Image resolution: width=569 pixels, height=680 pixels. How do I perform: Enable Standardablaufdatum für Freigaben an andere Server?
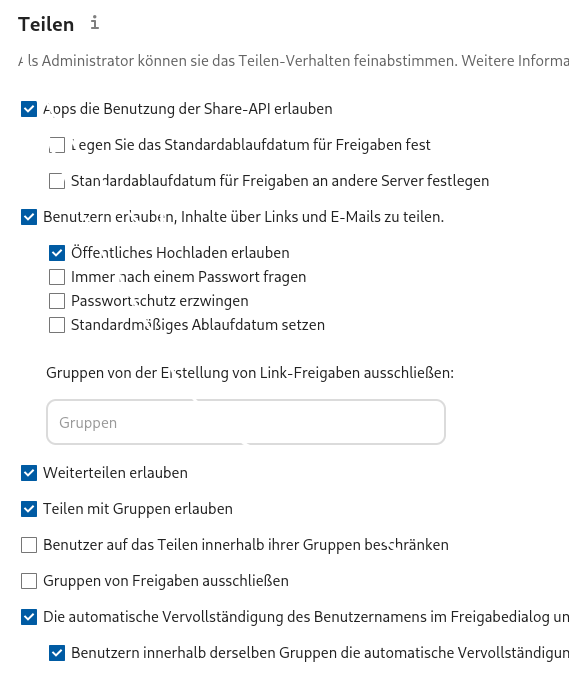(57, 181)
